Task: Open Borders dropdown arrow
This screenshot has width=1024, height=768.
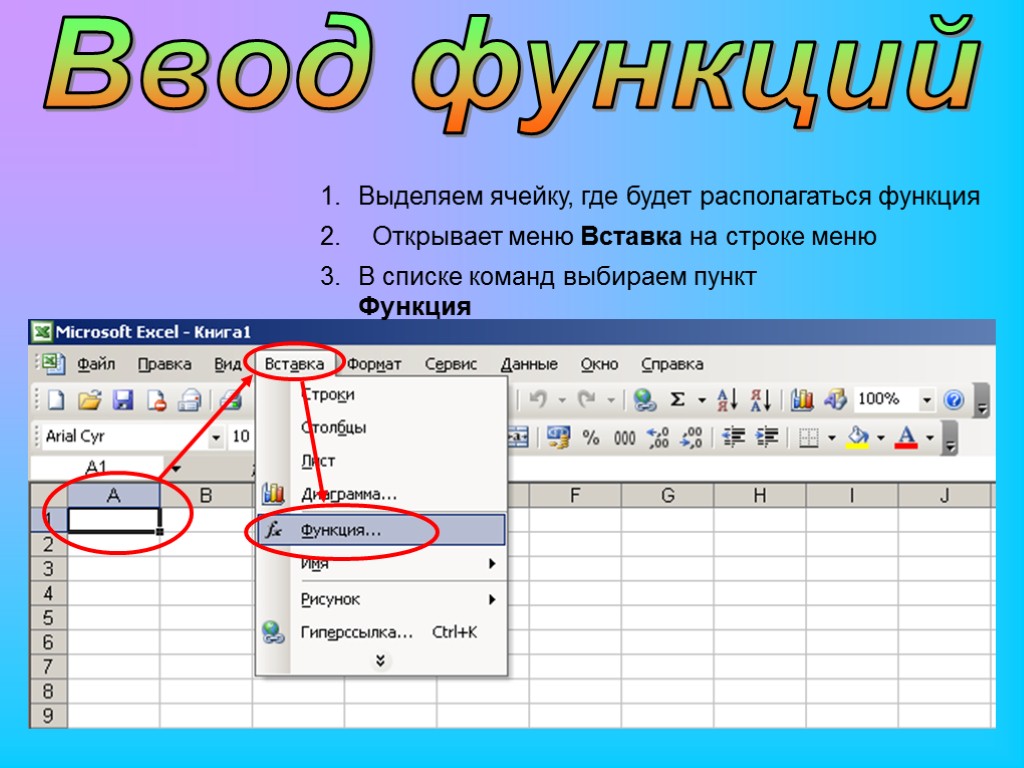Action: pyautogui.click(x=832, y=437)
